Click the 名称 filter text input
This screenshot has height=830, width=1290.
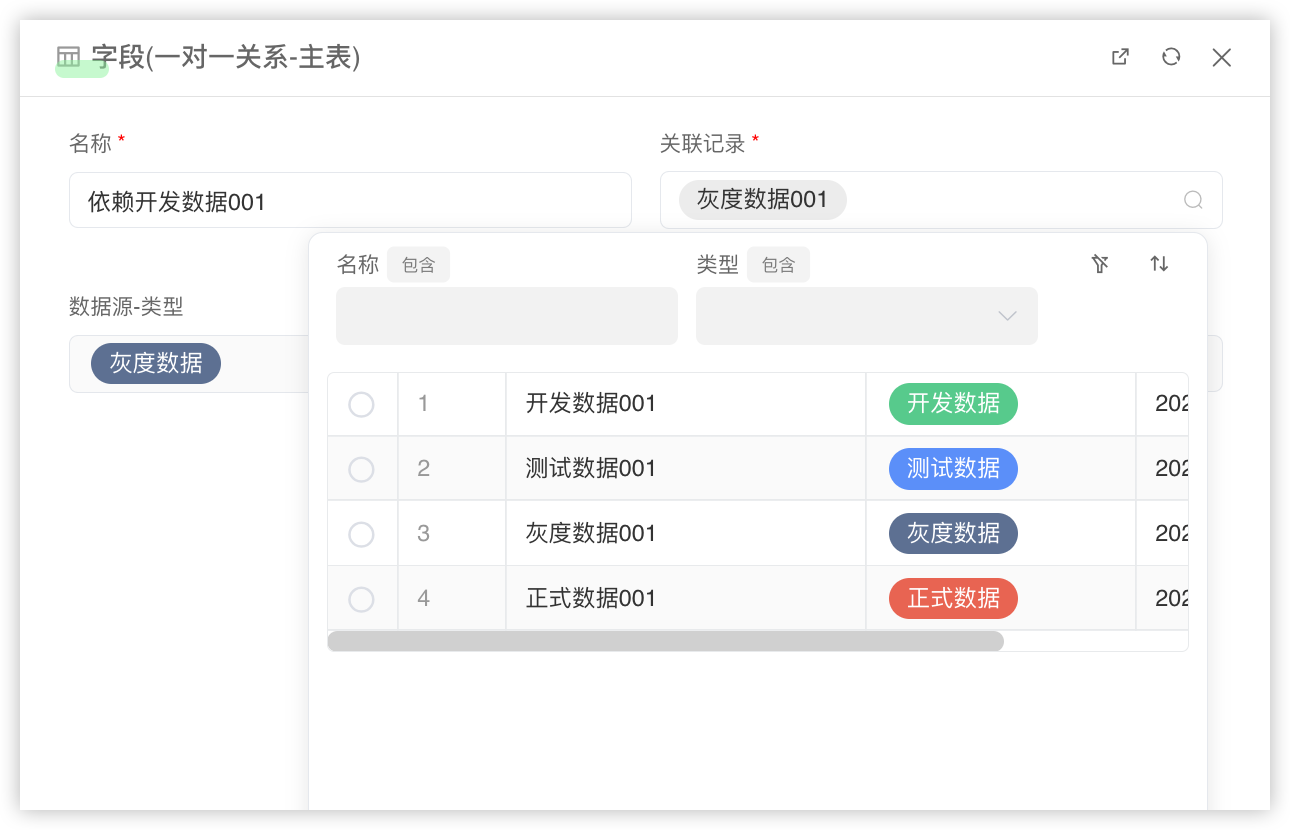[x=506, y=316]
